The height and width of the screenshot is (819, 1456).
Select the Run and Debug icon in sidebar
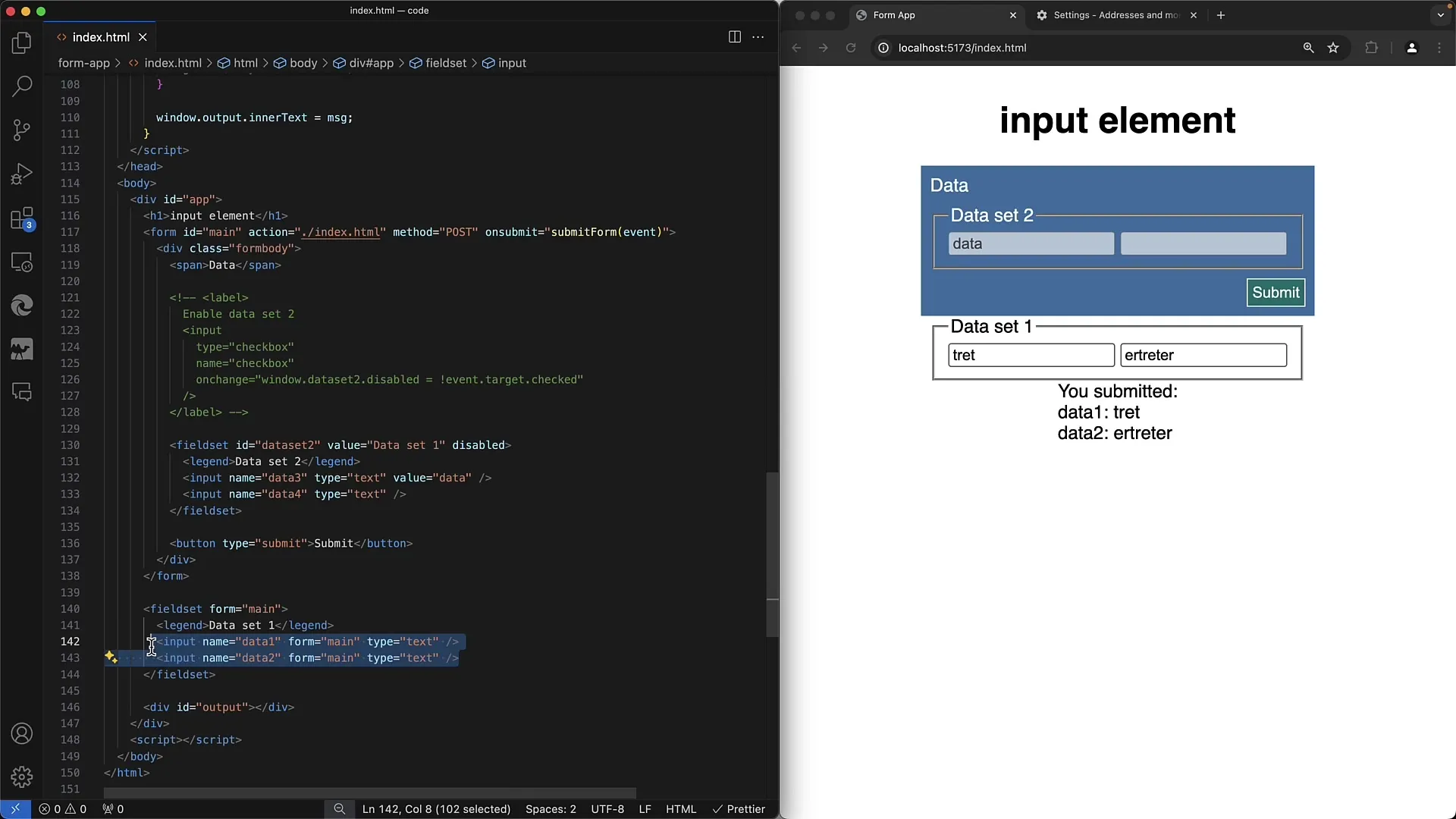22,174
